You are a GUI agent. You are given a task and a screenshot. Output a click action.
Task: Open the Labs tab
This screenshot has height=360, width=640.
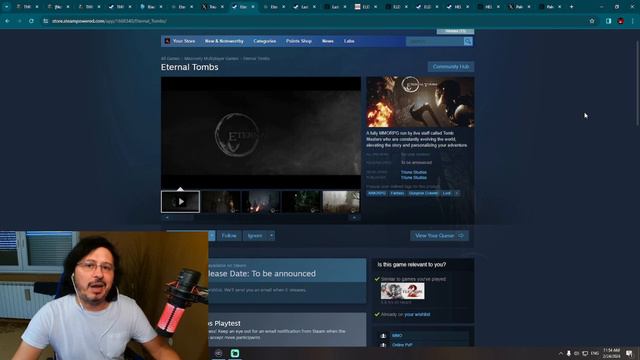click(x=349, y=41)
